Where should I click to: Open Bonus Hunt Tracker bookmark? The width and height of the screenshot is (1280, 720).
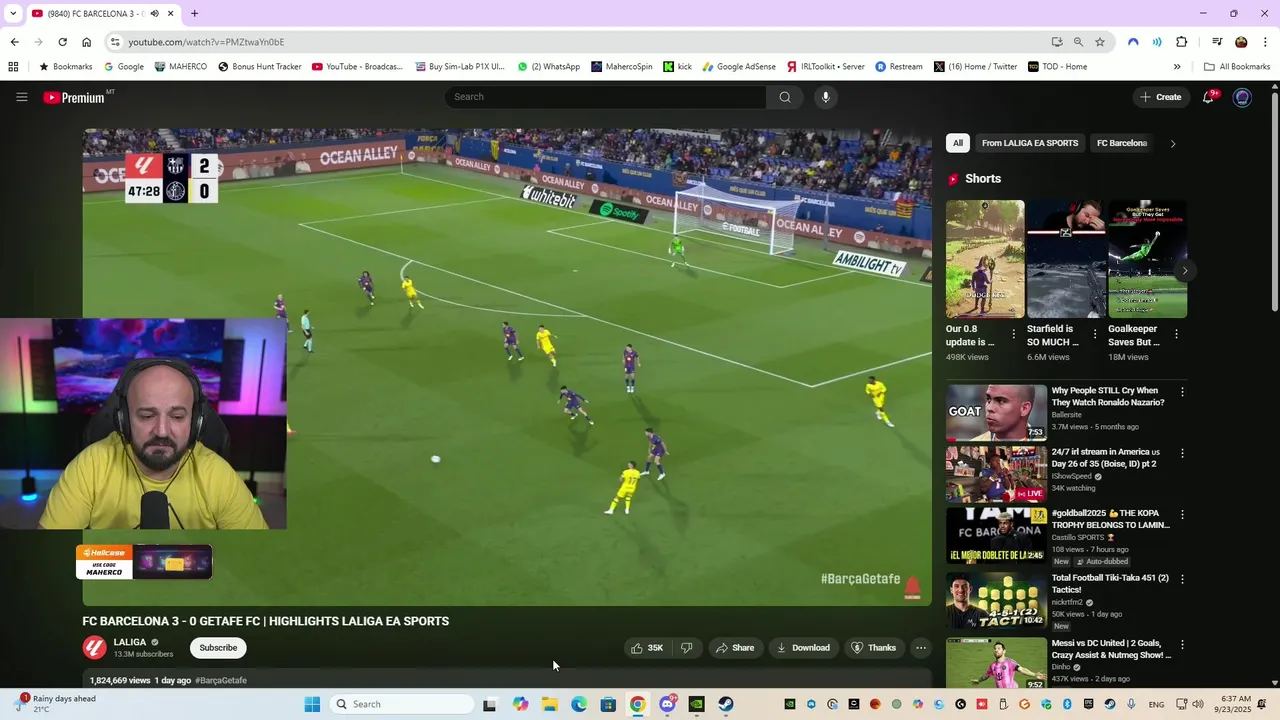point(260,67)
